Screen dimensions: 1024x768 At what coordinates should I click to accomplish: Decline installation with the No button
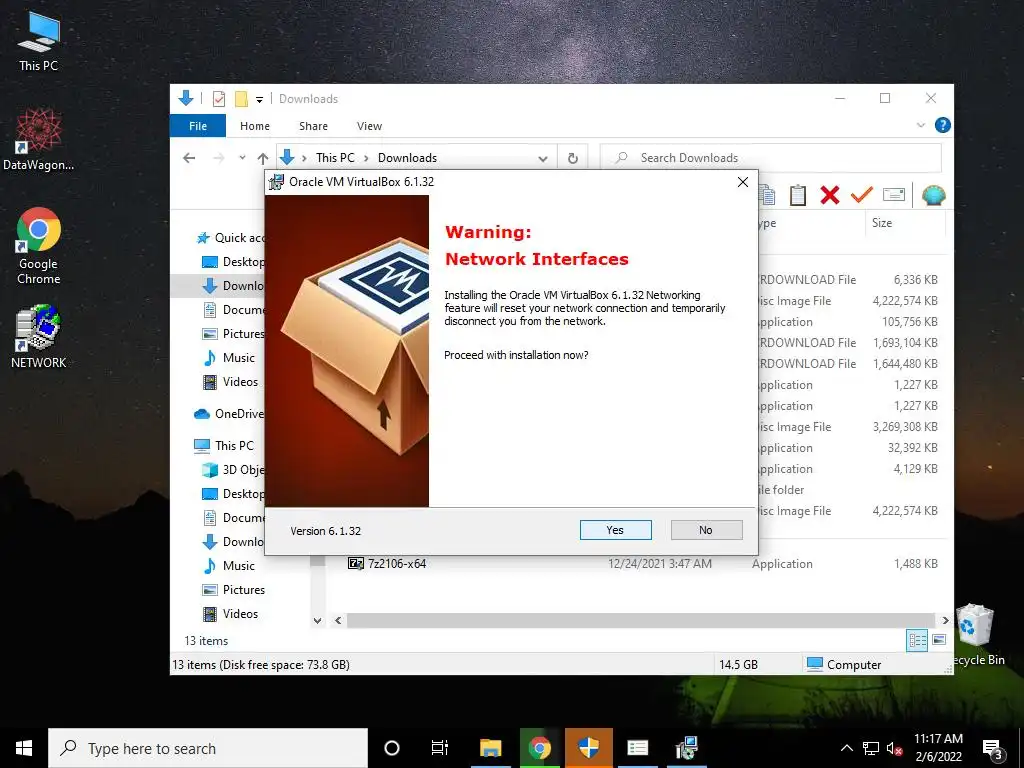point(706,530)
